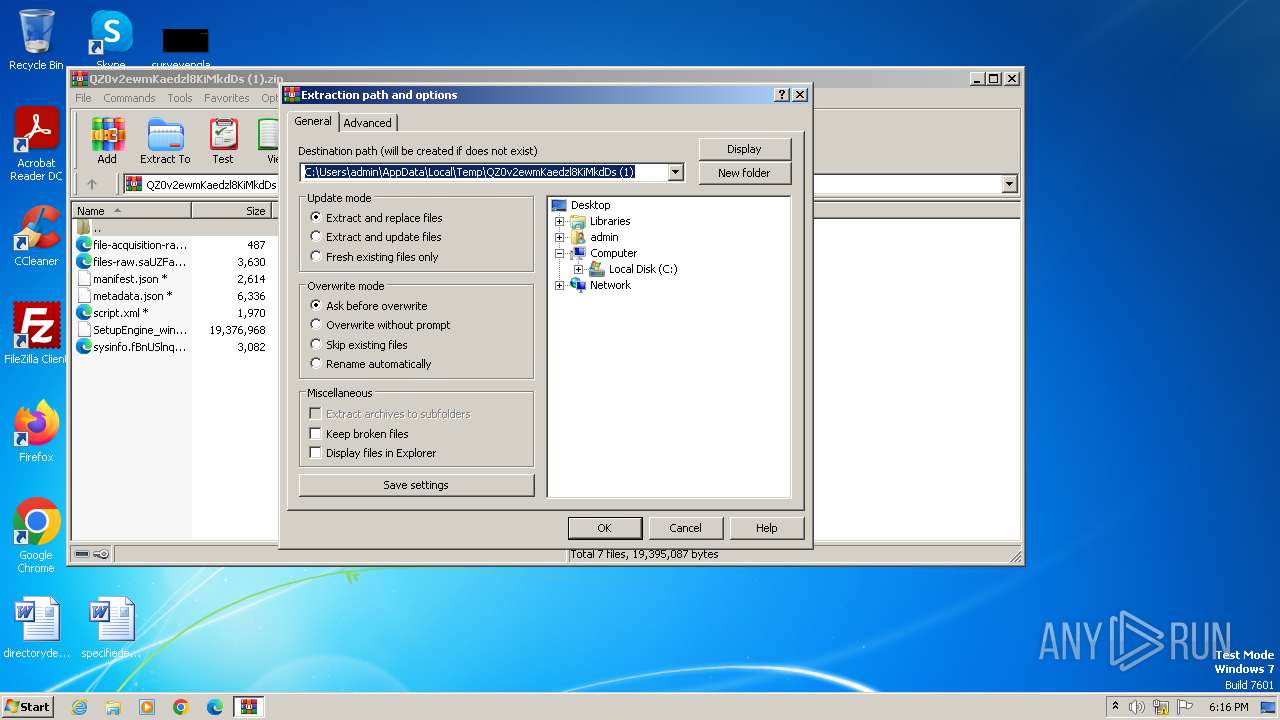
Task: Expand the Libraries tree node
Action: tap(560, 221)
